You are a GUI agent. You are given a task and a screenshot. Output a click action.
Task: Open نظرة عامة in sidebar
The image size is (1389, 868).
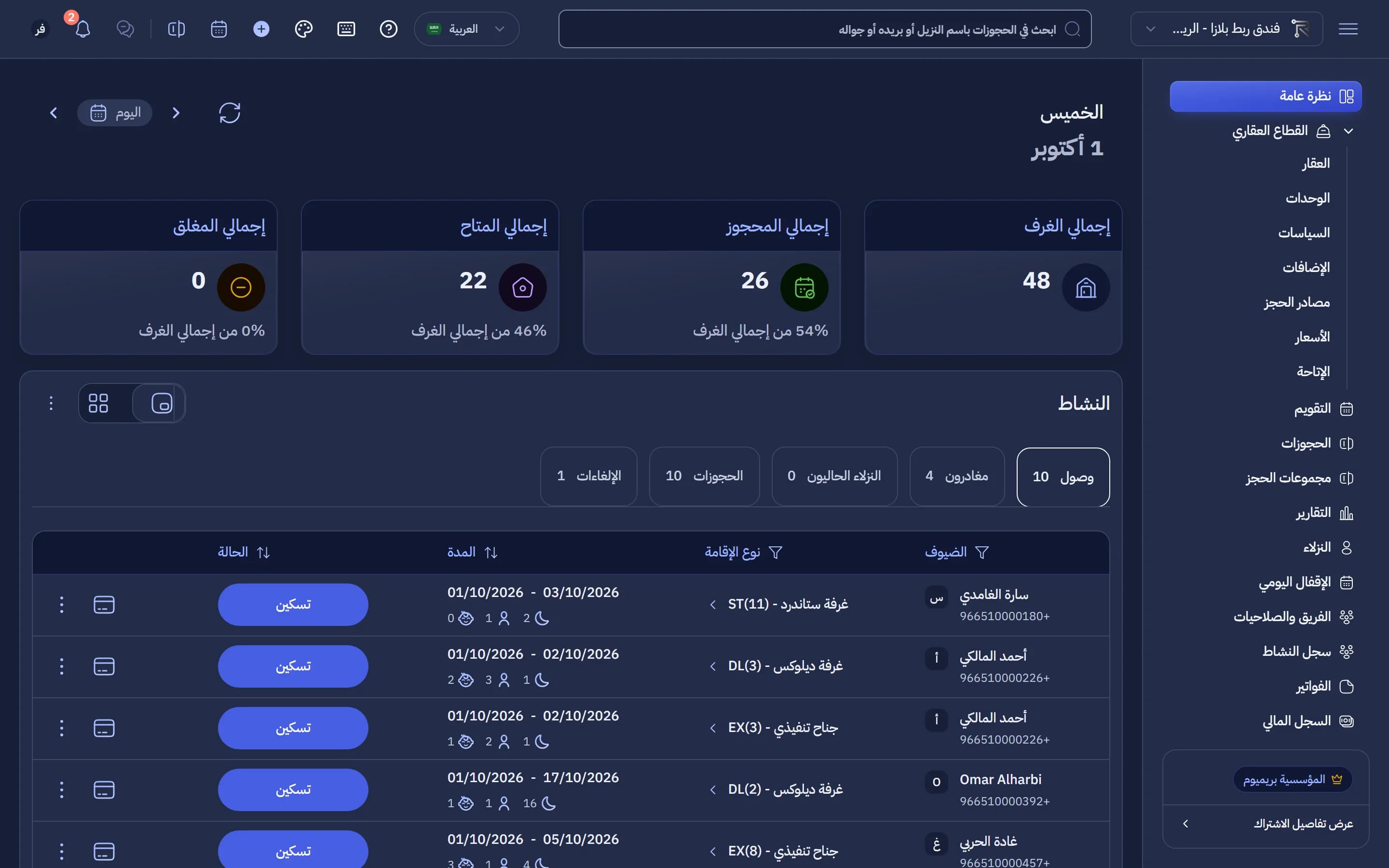(x=1266, y=96)
